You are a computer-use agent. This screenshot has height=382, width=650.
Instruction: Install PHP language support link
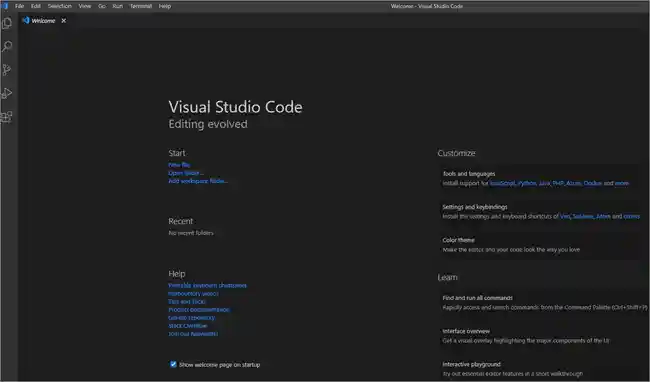pos(558,183)
